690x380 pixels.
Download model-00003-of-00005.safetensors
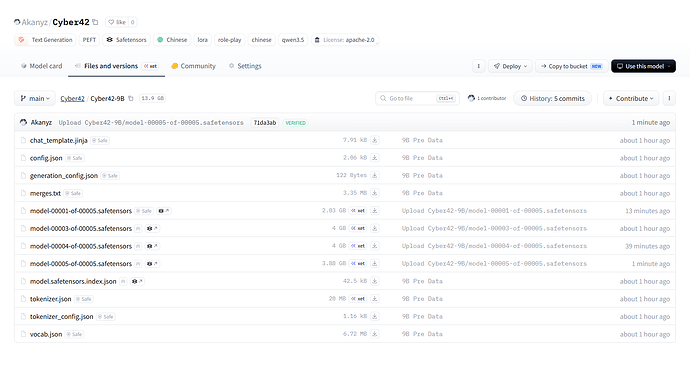click(x=374, y=228)
